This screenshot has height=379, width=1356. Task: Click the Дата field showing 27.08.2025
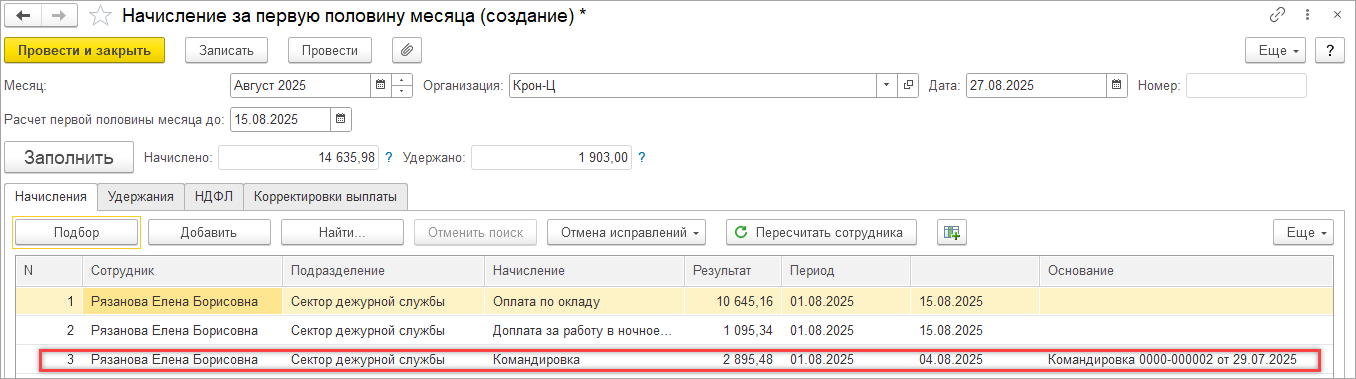click(1037, 86)
